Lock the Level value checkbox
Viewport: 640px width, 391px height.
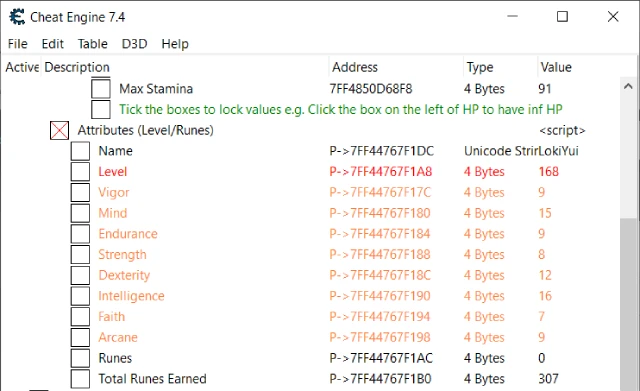80,172
